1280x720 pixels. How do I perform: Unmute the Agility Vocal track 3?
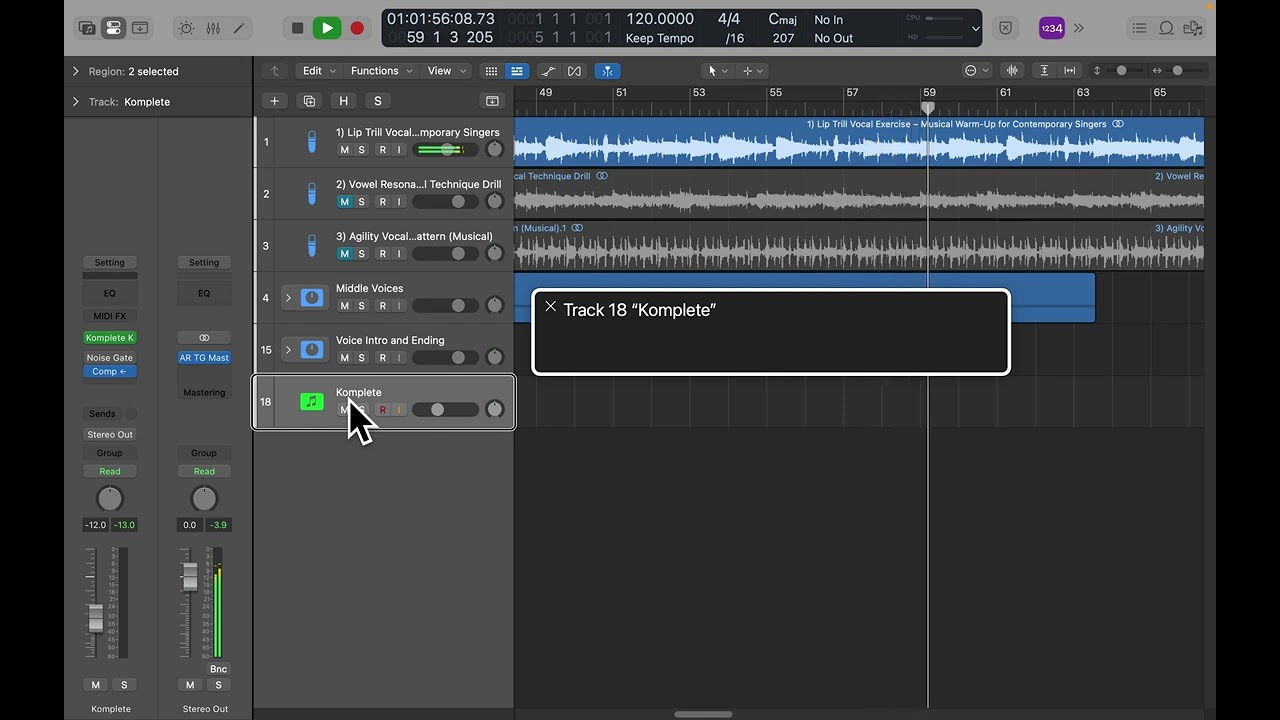(344, 254)
